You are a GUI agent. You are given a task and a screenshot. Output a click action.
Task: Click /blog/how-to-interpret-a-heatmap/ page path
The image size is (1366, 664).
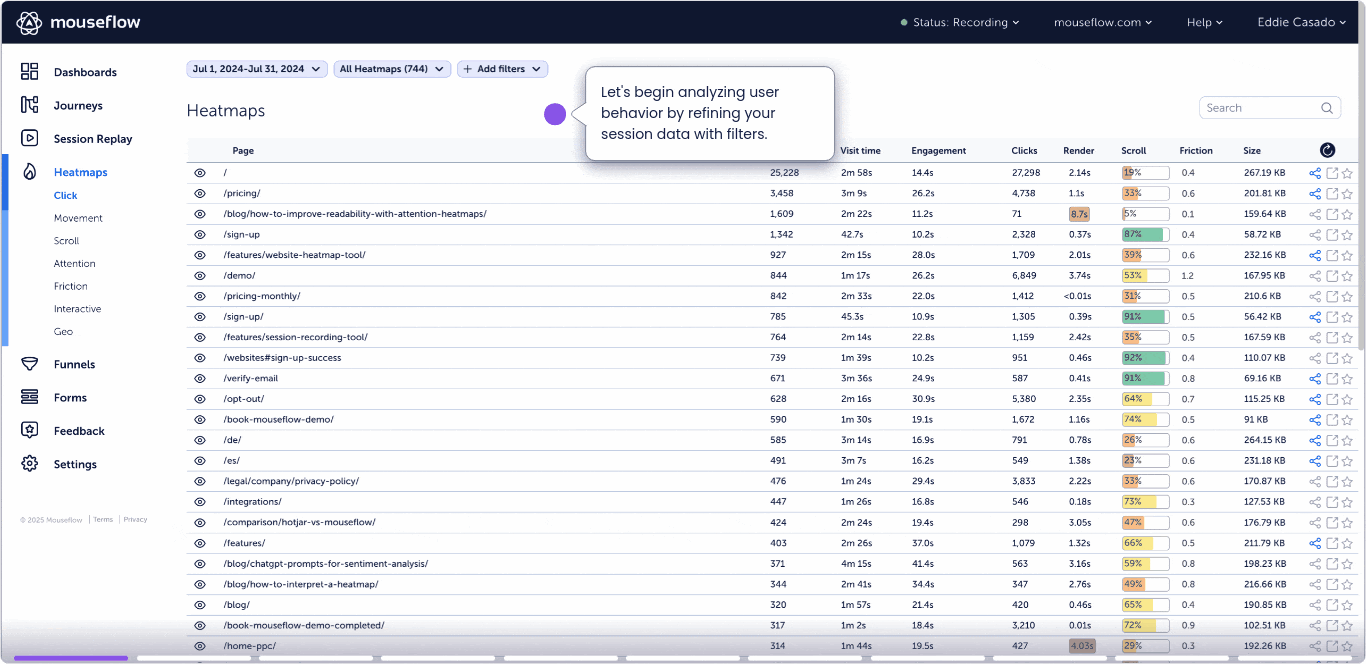click(x=301, y=584)
